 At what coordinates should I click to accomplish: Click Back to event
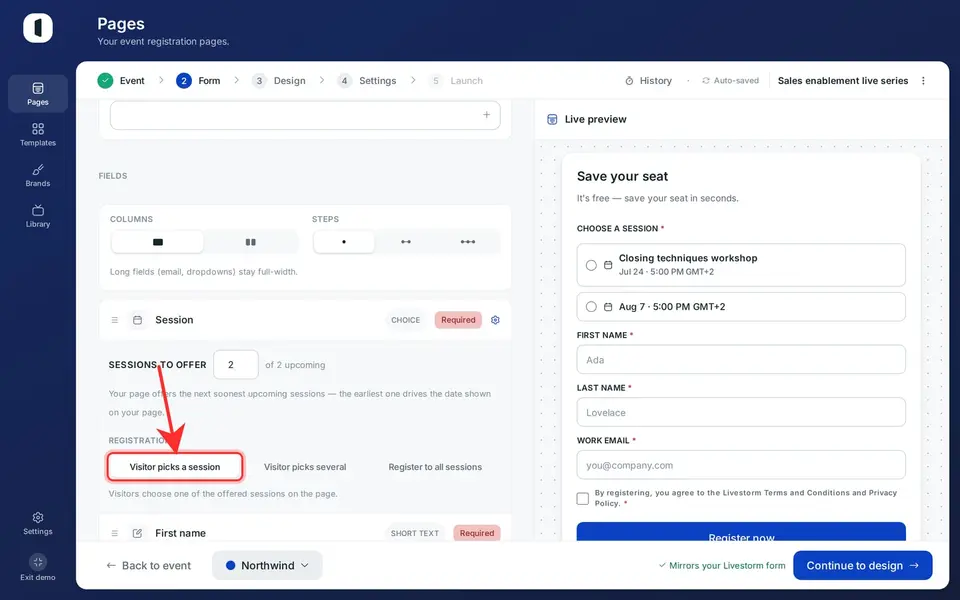pyautogui.click(x=149, y=566)
